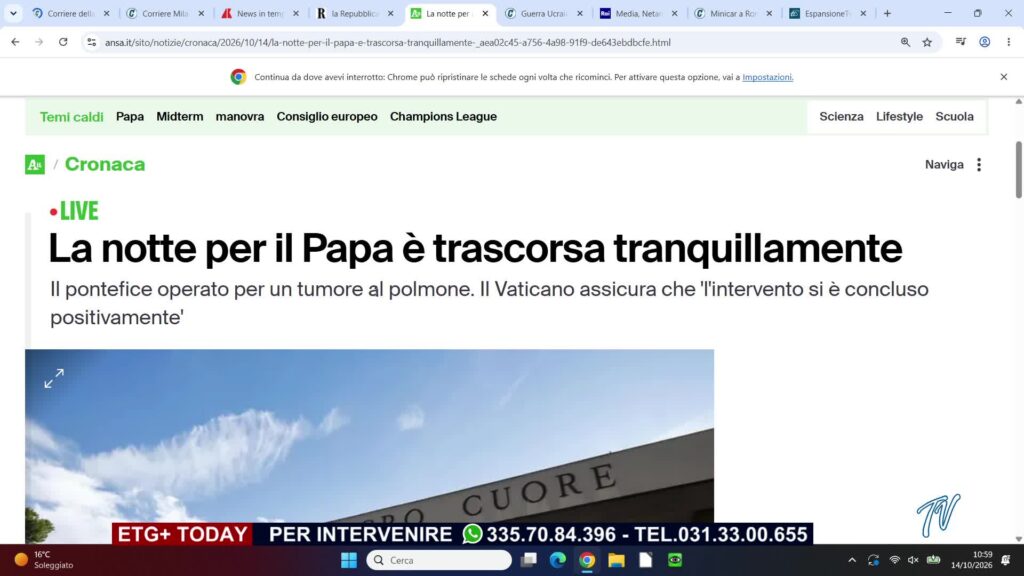
Task: Expand the Naviga three-dot menu
Action: 978,165
